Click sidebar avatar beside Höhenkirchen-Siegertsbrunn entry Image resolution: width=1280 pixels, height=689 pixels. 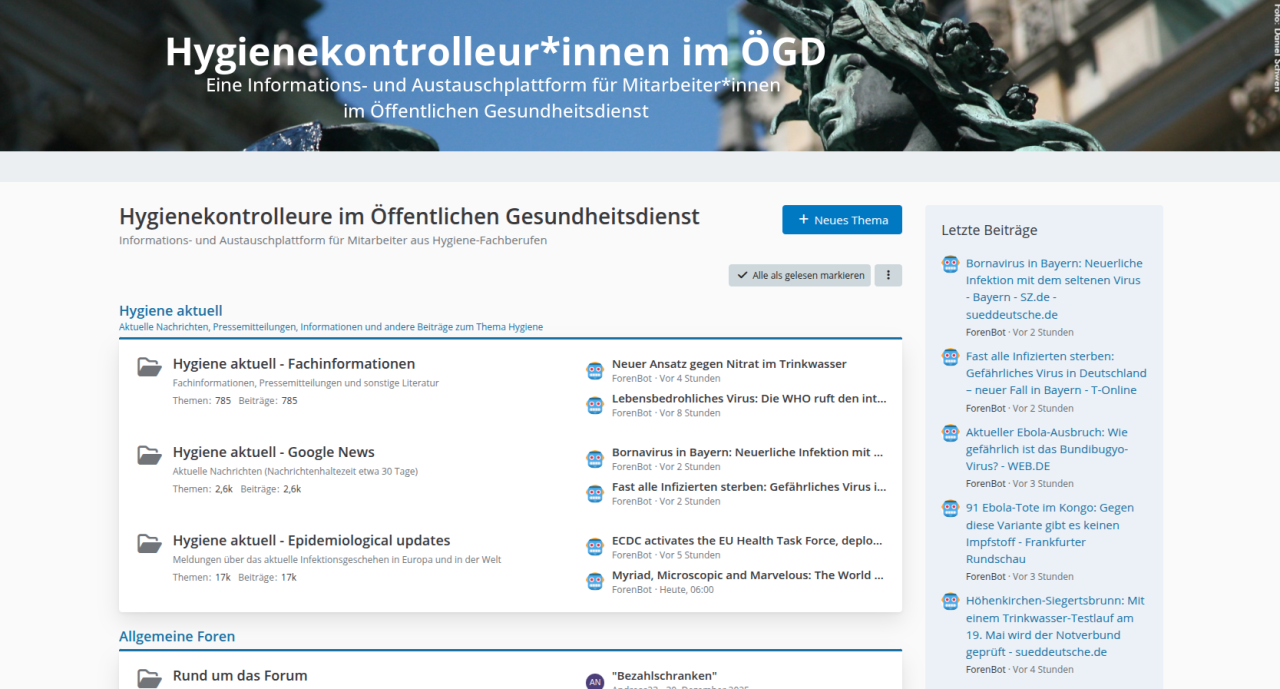(x=950, y=601)
